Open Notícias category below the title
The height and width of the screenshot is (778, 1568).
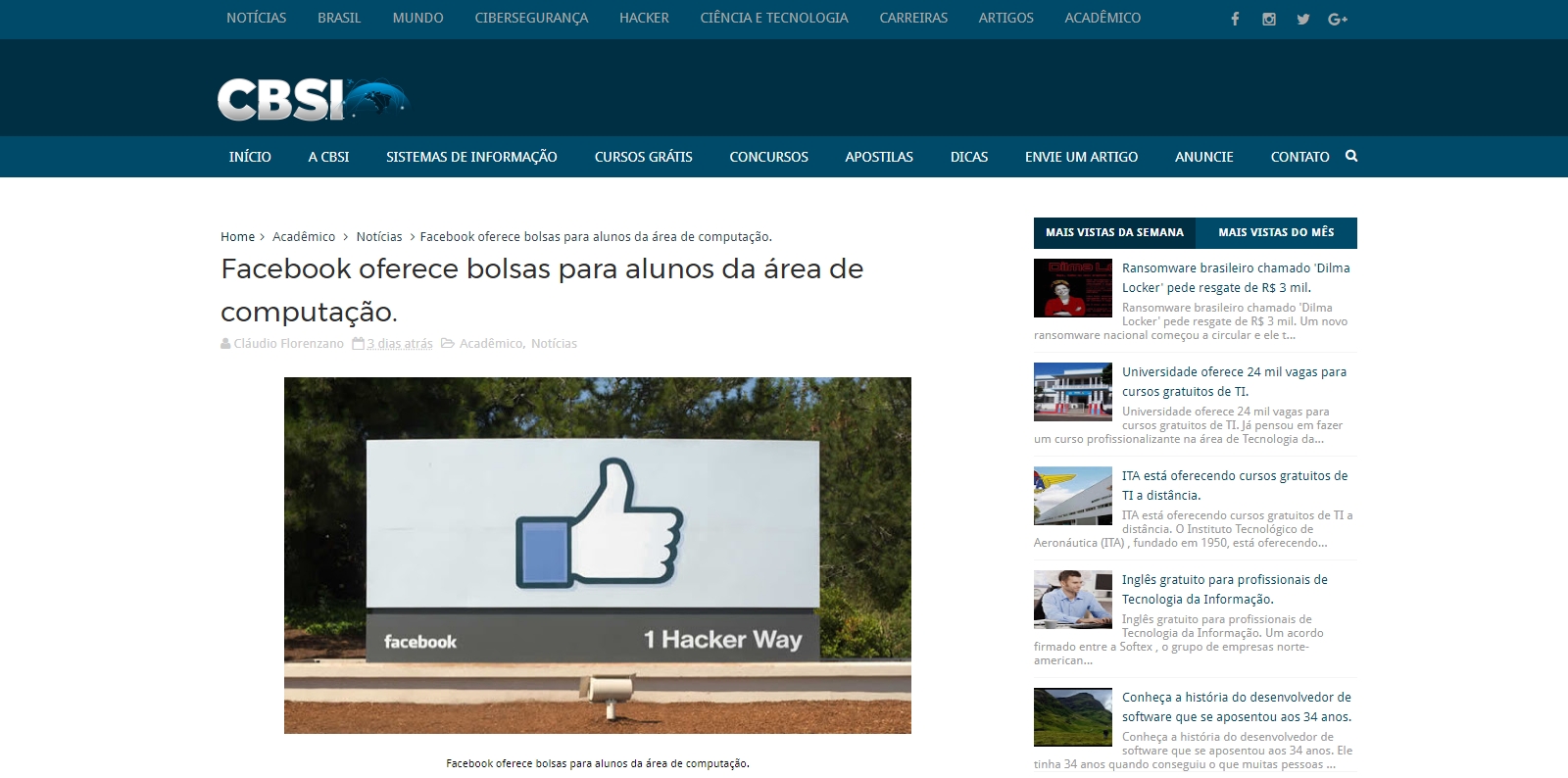pos(554,344)
